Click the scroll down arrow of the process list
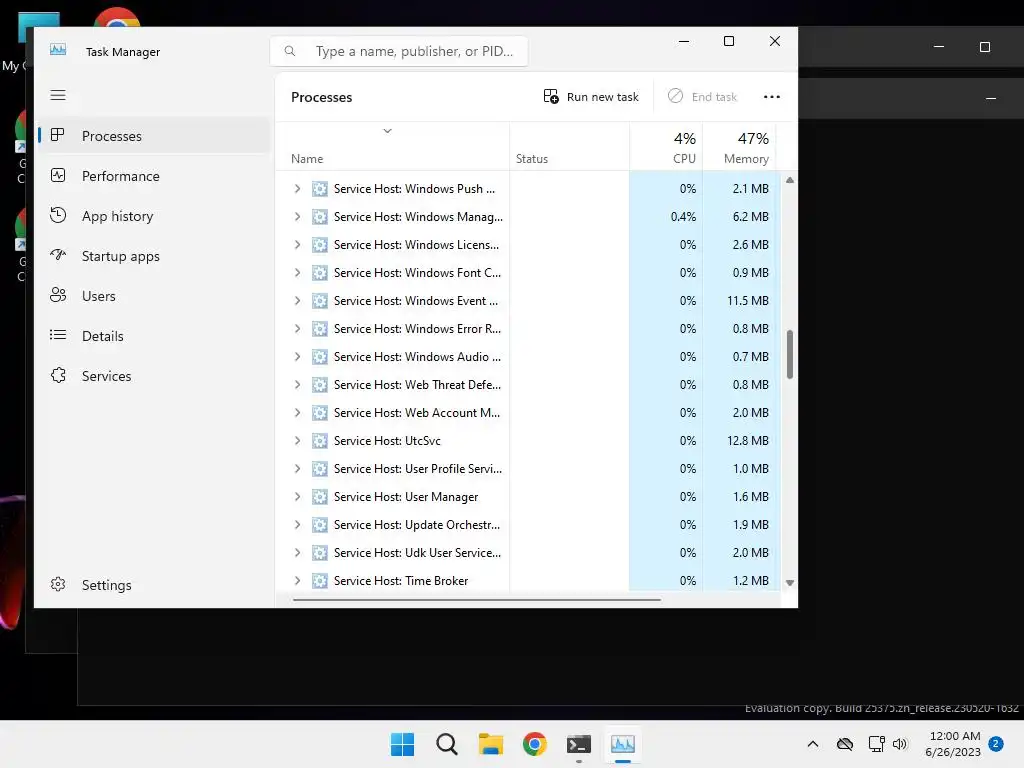Viewport: 1024px width, 768px height. click(x=790, y=583)
